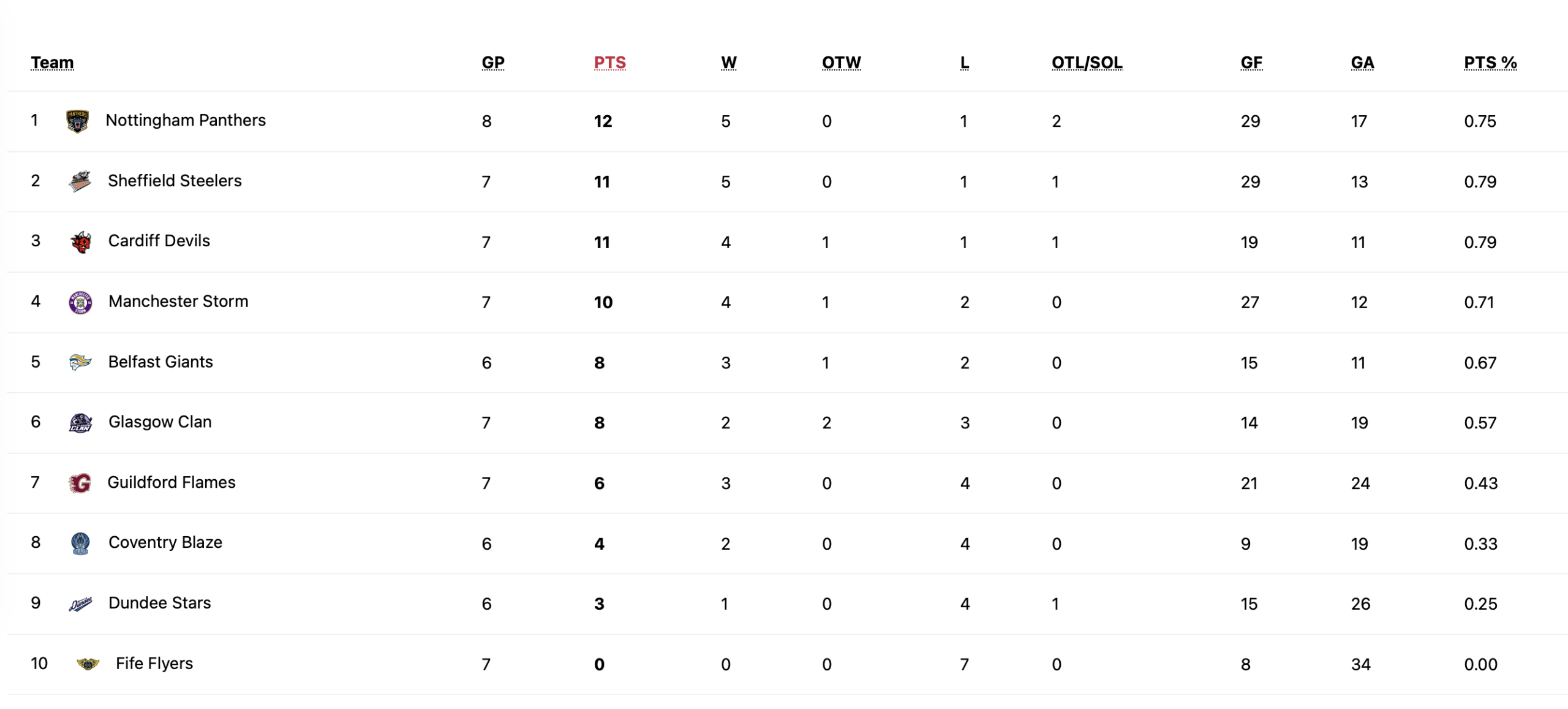Open the Nottingham Panthers team name
The width and height of the screenshot is (1568, 709).
[x=186, y=120]
